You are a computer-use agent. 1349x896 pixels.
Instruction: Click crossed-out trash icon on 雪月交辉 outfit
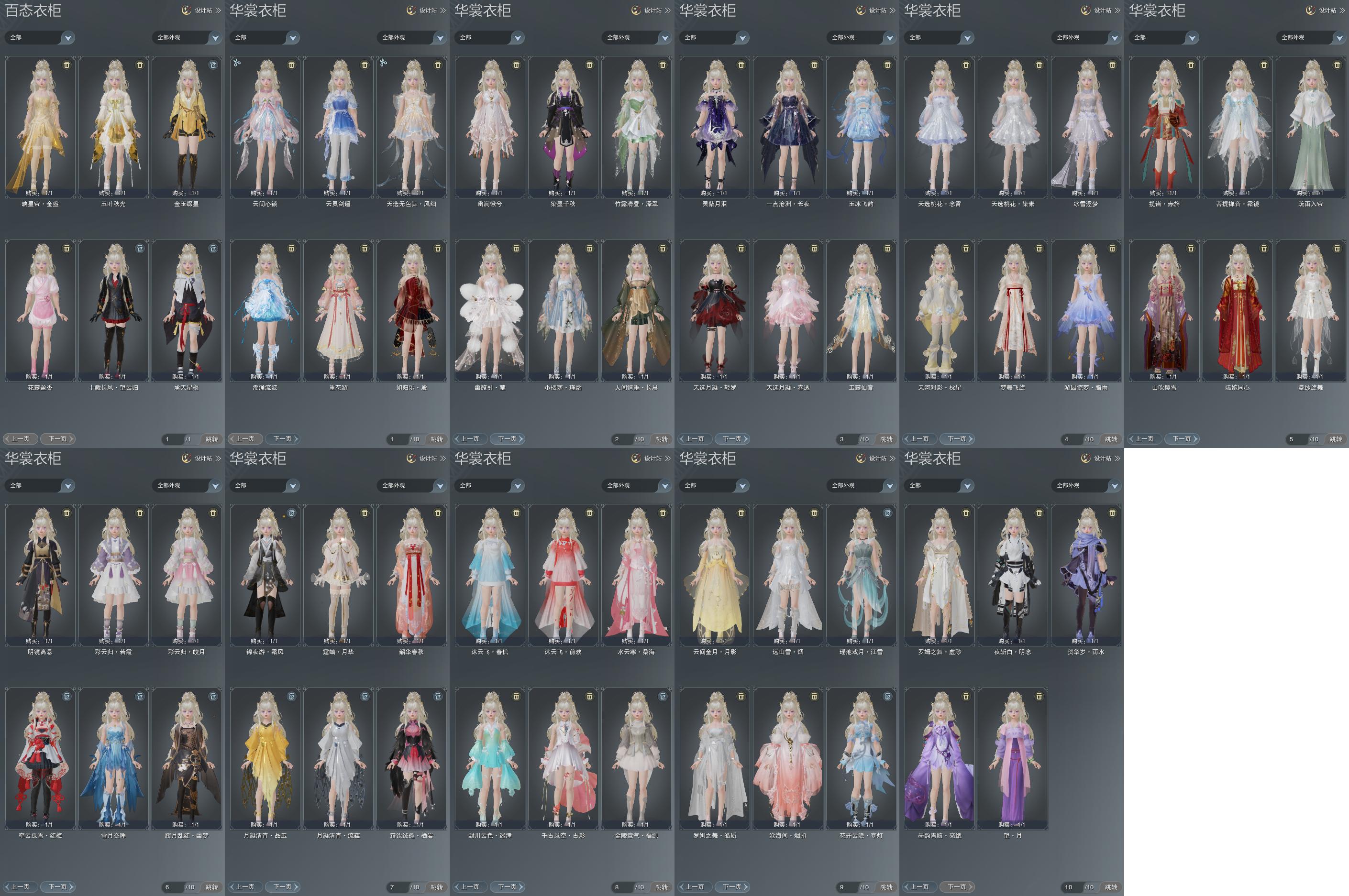point(140,697)
